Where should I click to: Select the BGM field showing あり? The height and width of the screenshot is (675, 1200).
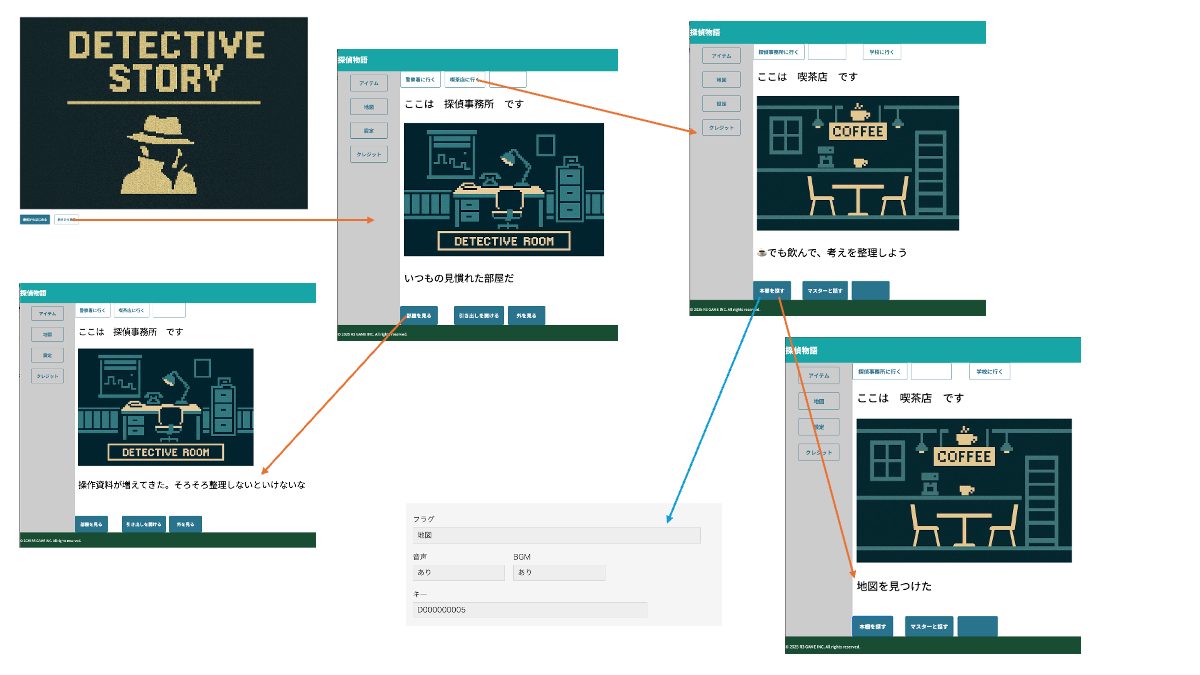(x=559, y=573)
